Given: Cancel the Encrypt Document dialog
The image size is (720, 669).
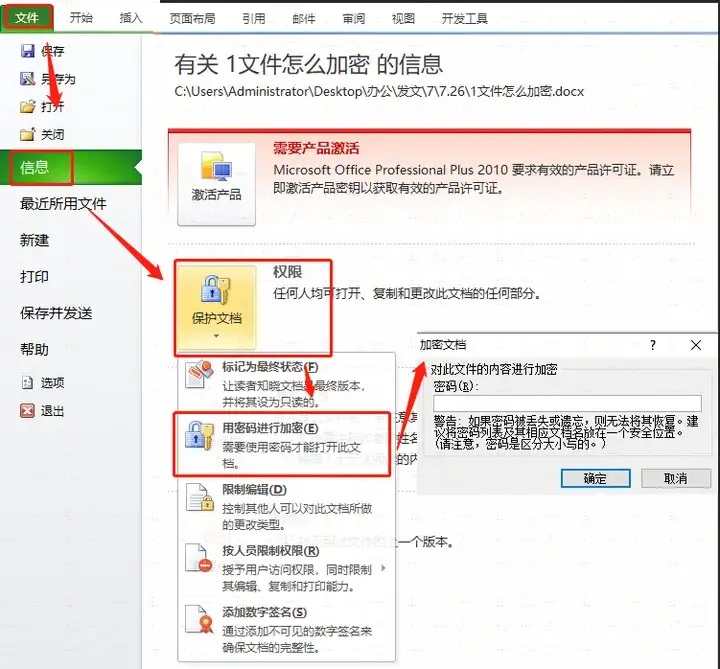Looking at the screenshot, I should coord(675,478).
